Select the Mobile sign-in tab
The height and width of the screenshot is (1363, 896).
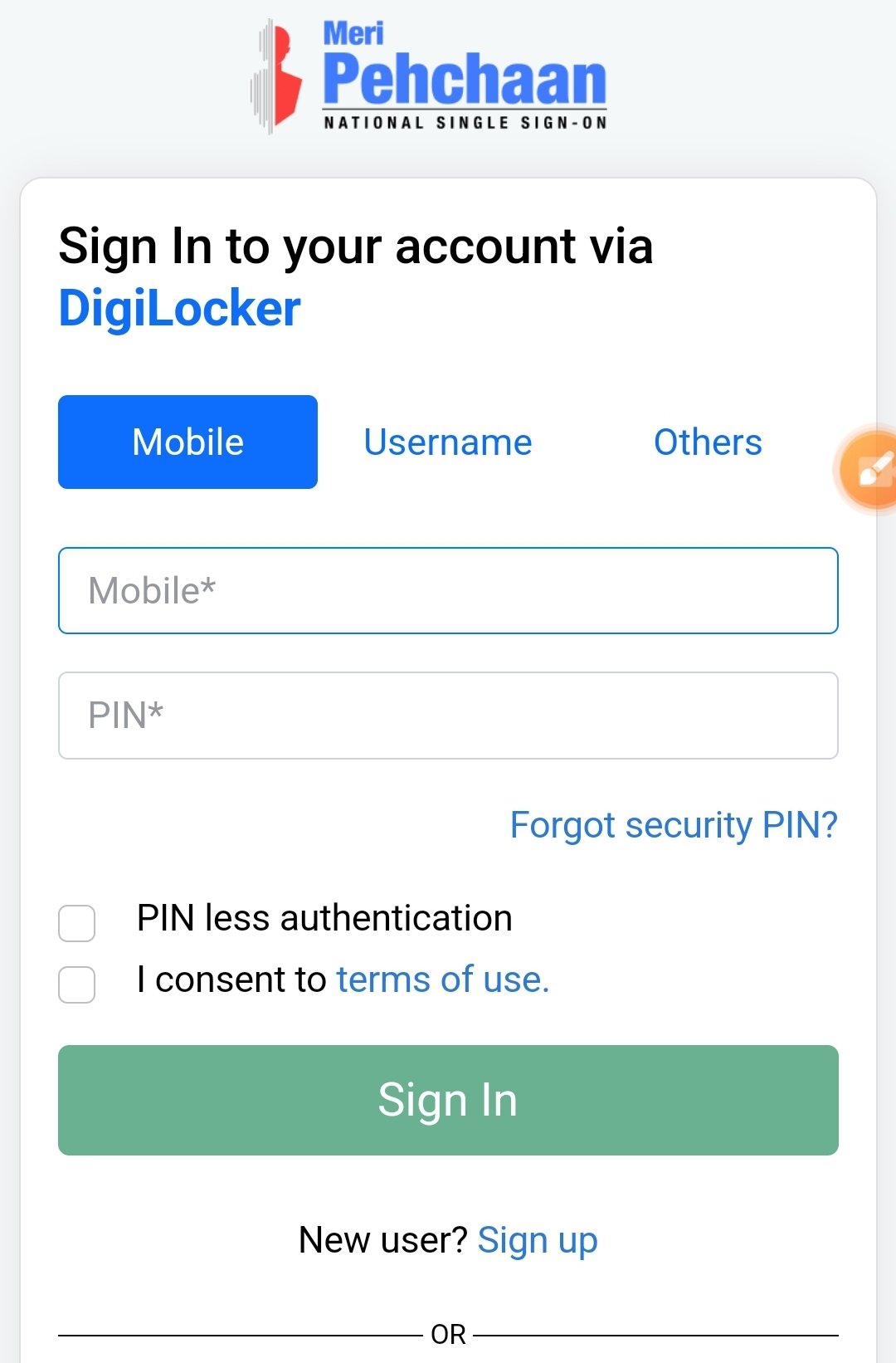(x=187, y=442)
